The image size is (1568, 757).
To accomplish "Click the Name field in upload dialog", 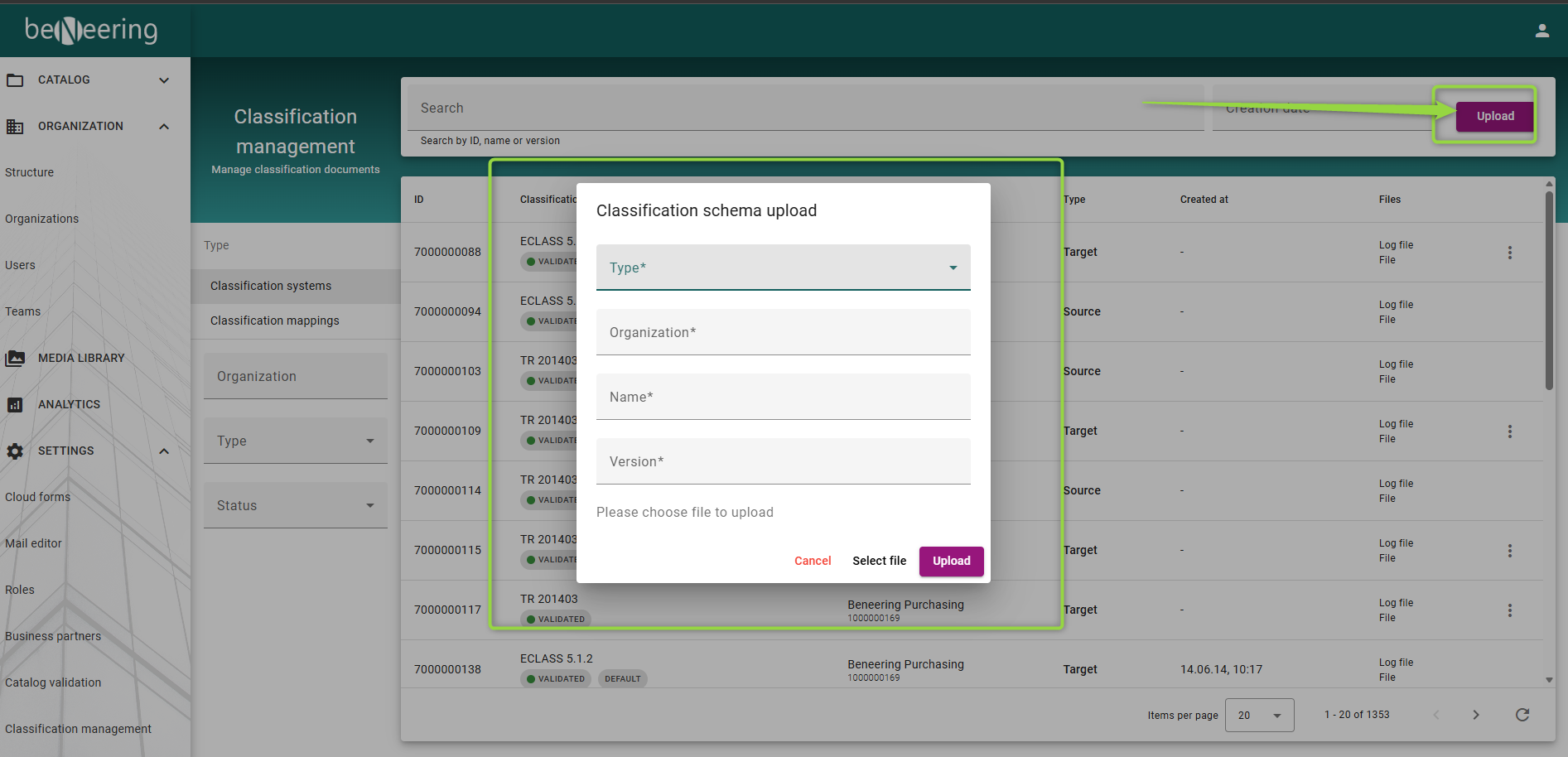I will [783, 397].
